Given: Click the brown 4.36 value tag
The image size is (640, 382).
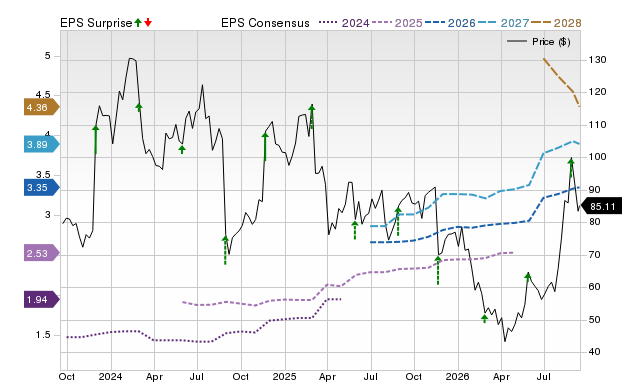Looking at the screenshot, I should pyautogui.click(x=42, y=107).
